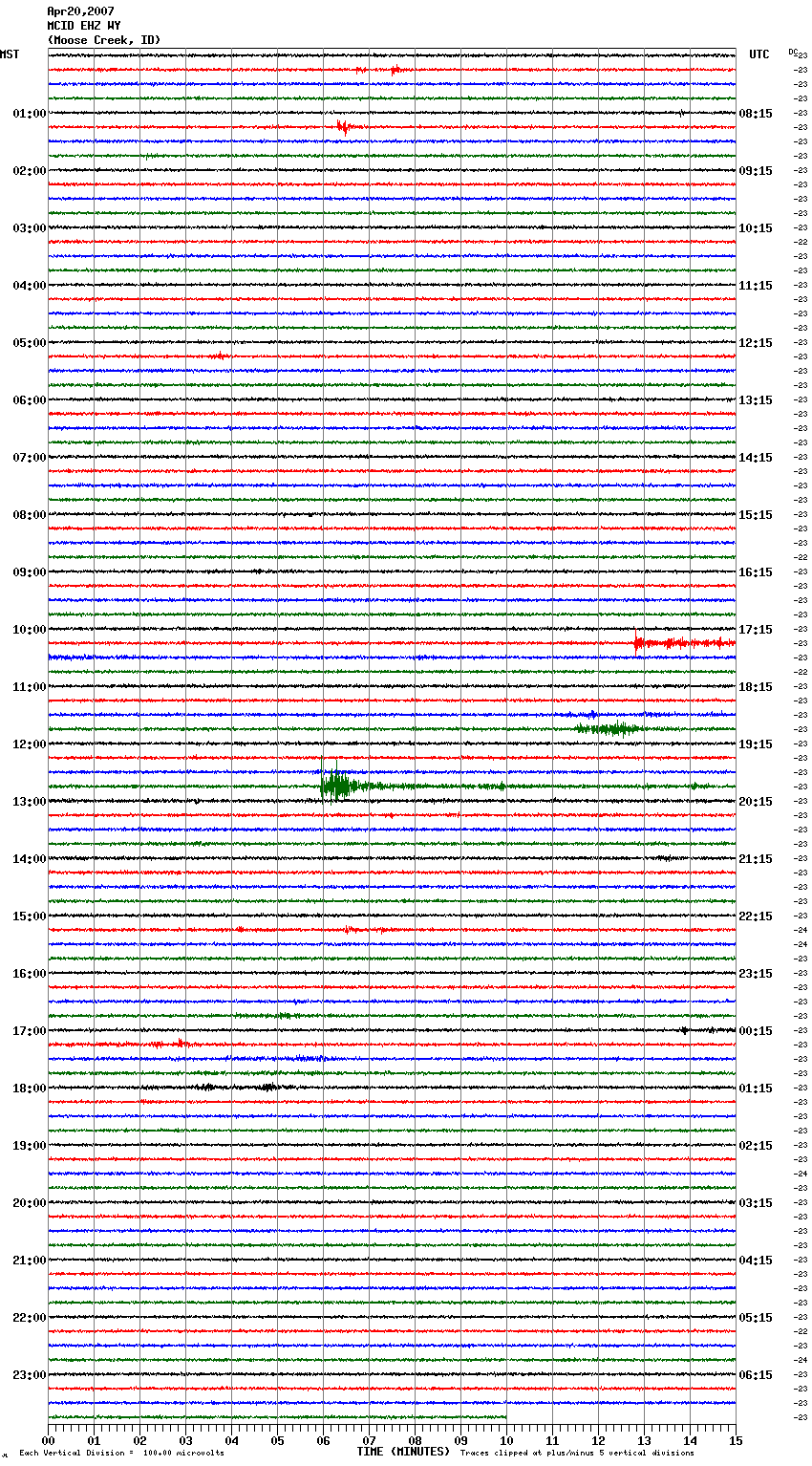This screenshot has height=1466, width=812.
Task: Click the 04:00 MST row label
Action: [x=30, y=286]
